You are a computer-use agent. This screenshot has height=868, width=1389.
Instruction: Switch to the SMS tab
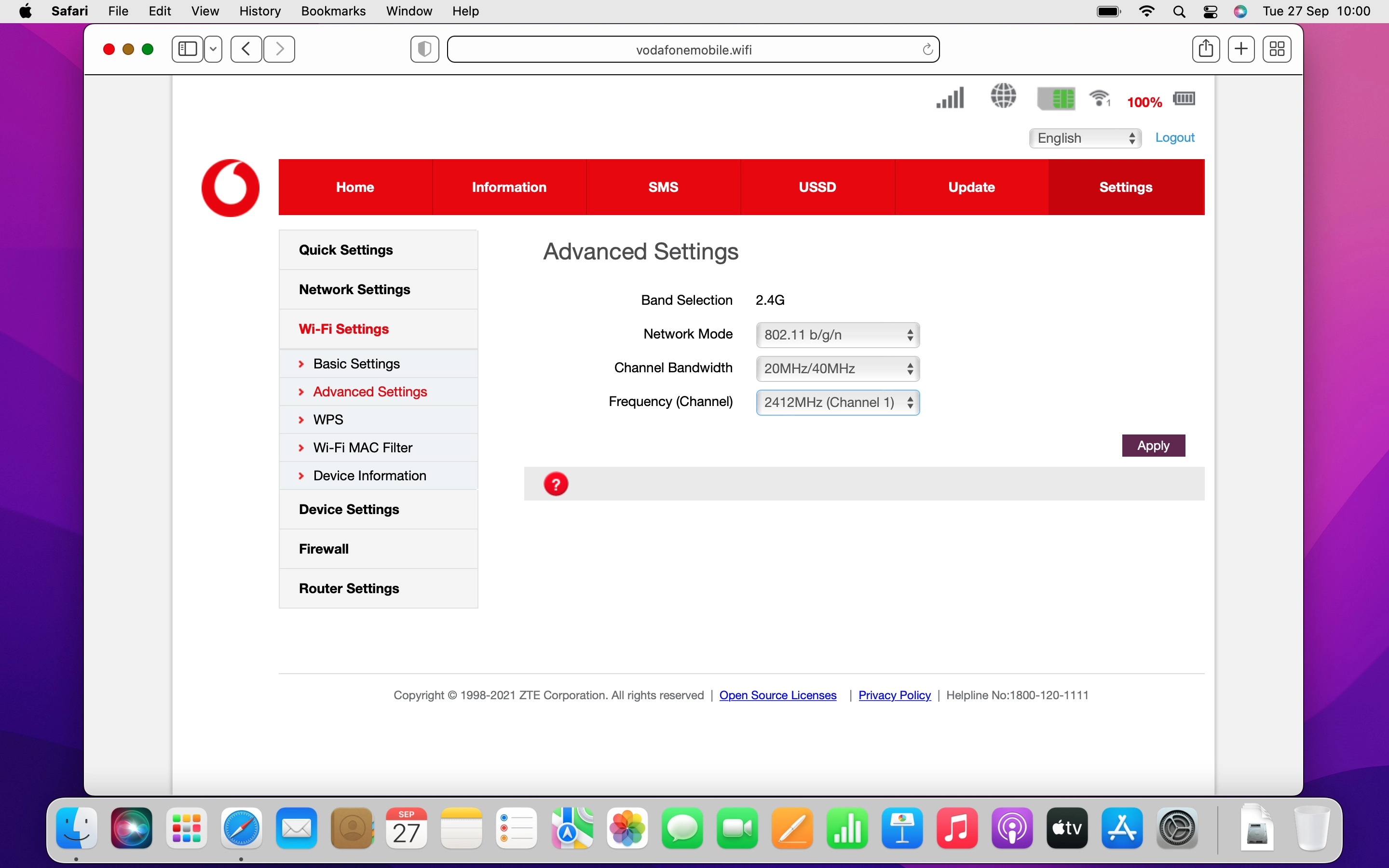pyautogui.click(x=663, y=187)
